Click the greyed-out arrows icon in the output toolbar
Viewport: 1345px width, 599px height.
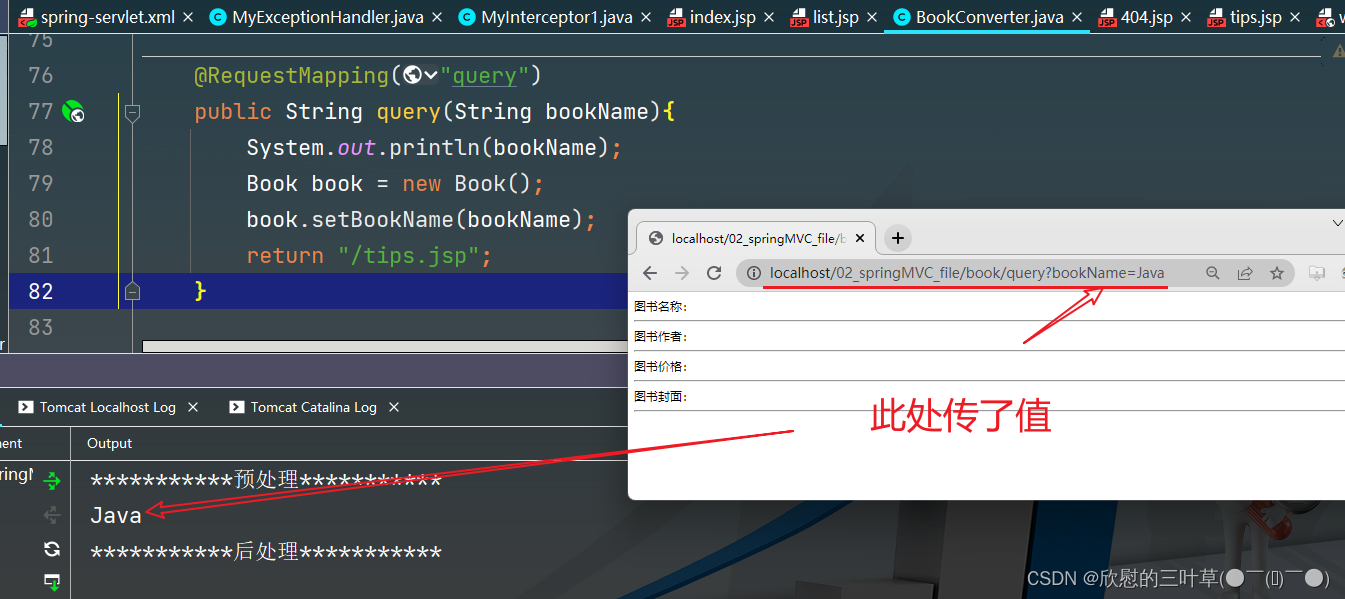click(52, 515)
